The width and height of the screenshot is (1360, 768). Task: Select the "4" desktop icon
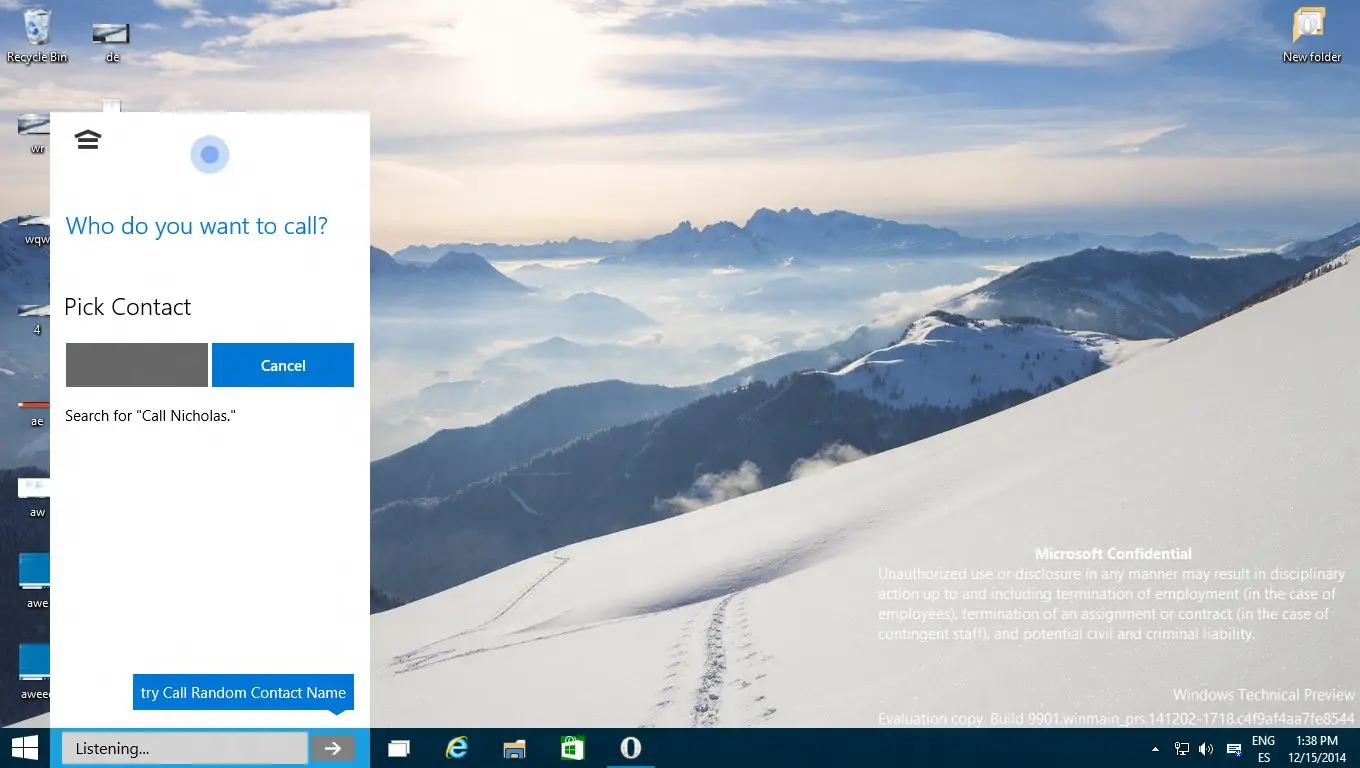click(36, 318)
